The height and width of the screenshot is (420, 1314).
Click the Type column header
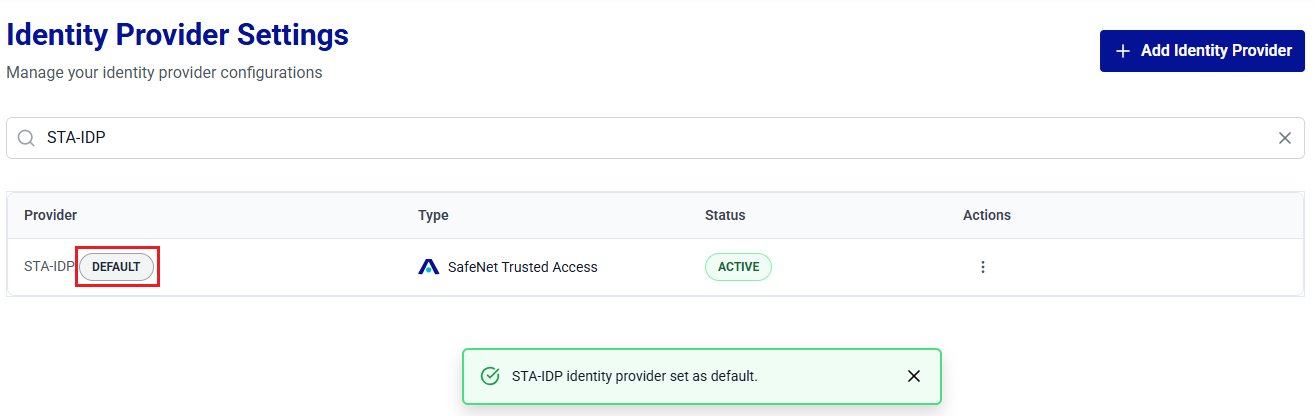(433, 215)
